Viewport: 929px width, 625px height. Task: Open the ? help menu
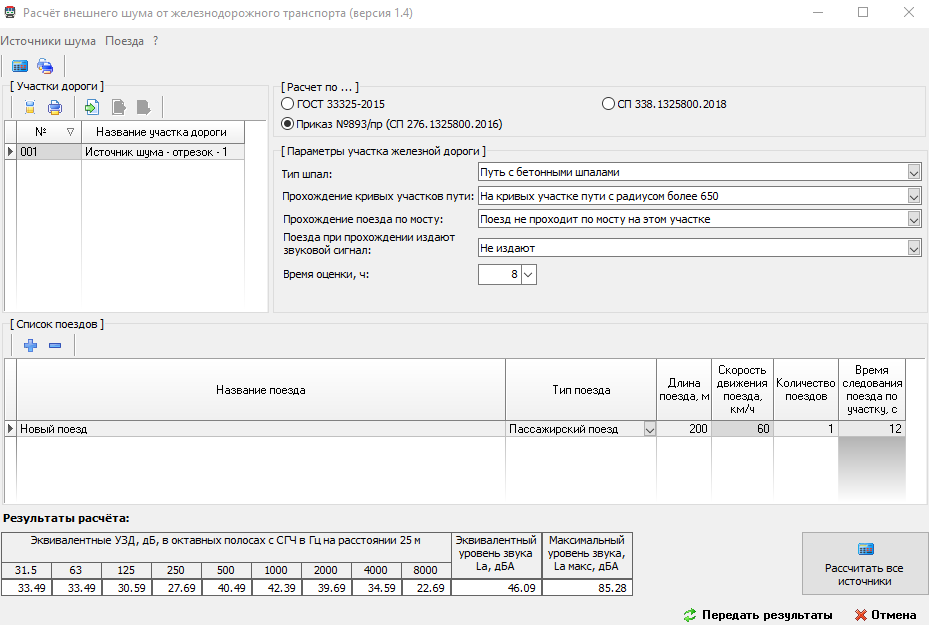(x=155, y=41)
